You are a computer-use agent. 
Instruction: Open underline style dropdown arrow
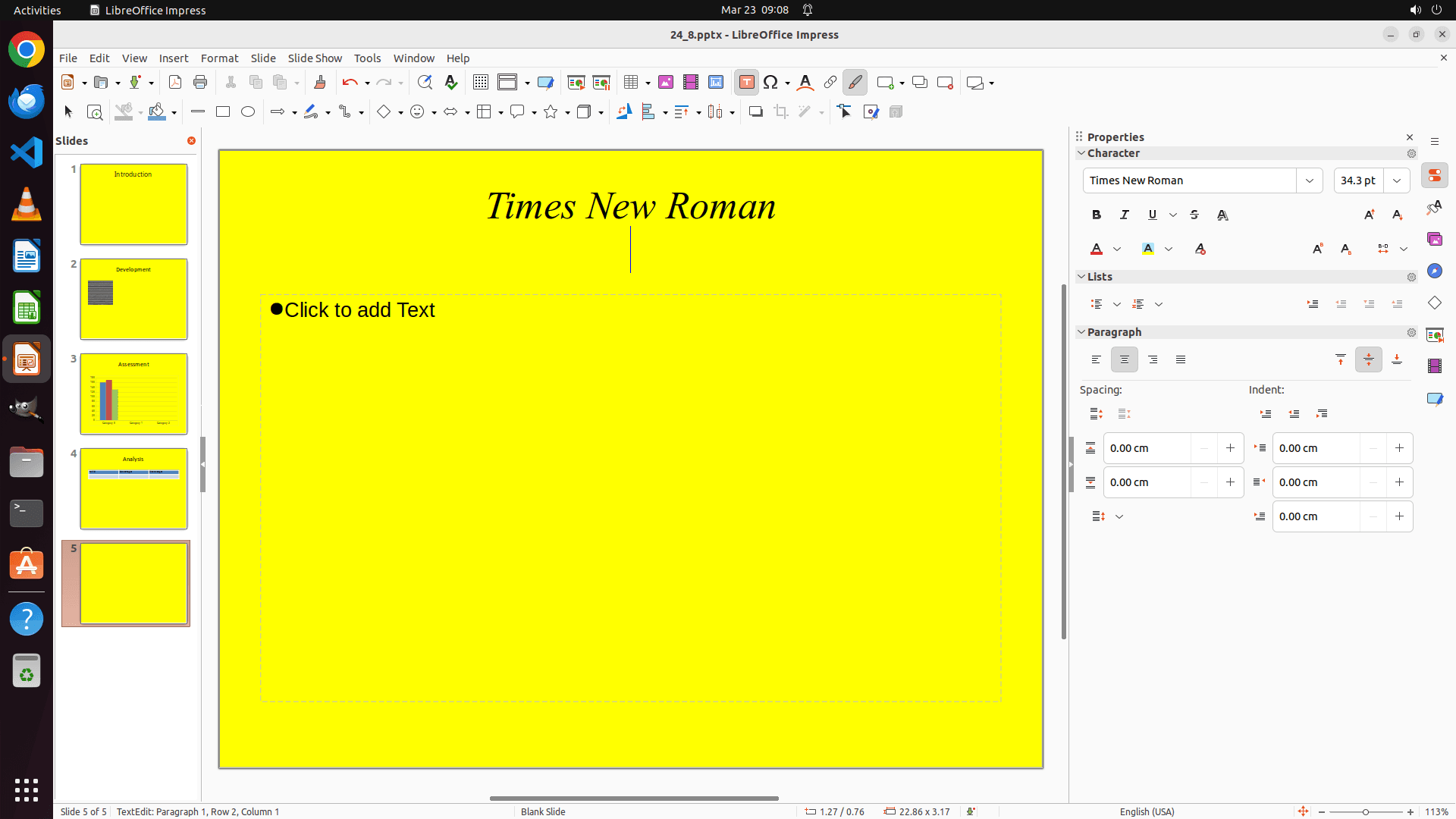point(1173,215)
